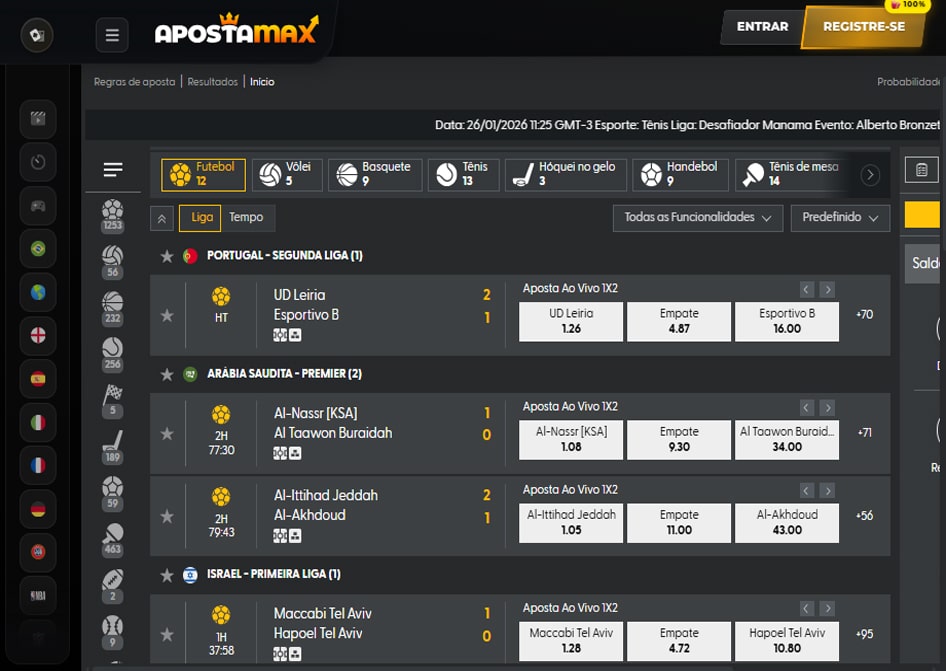Open the Todas as Funcionalidades dropdown

coord(697,218)
